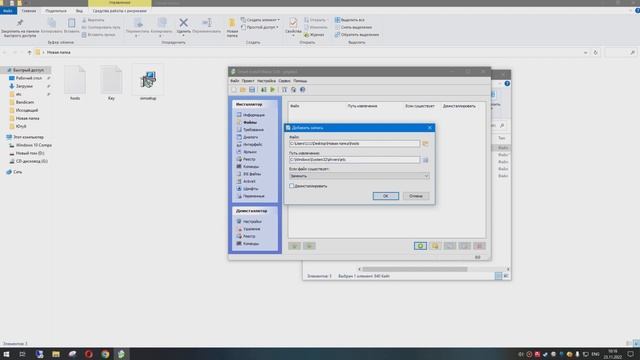The width and height of the screenshot is (640, 360).
Task: Expand the Explorer address bar history dropdown
Action: point(585,53)
